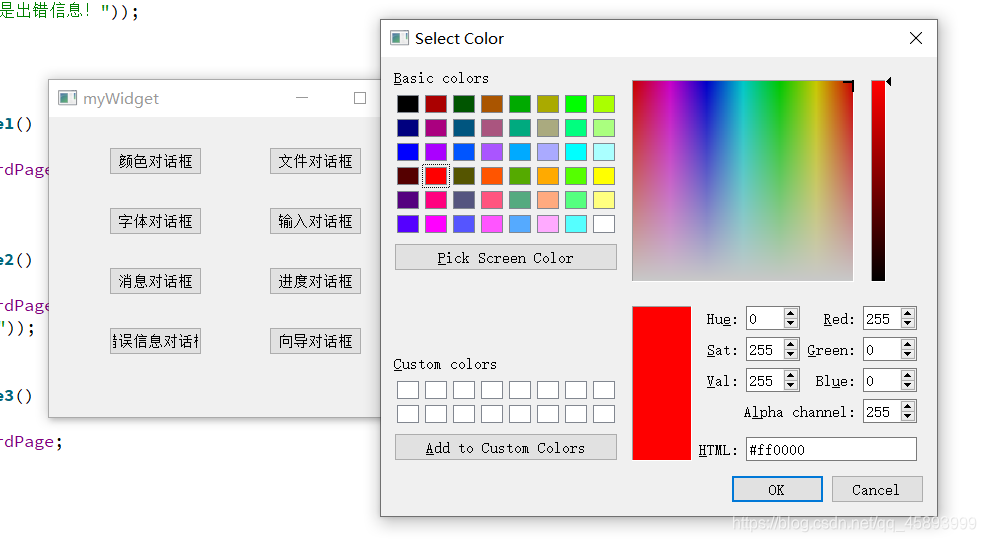
Task: Pick a hue in the color spectrum field
Action: 743,180
